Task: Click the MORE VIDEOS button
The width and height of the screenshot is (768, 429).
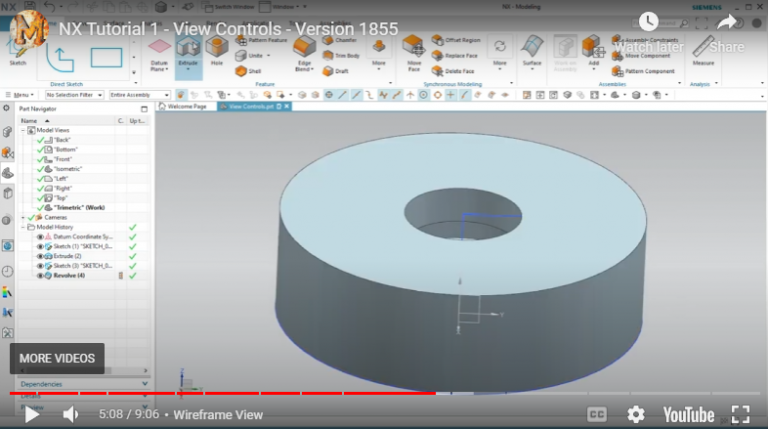Action: [57, 358]
